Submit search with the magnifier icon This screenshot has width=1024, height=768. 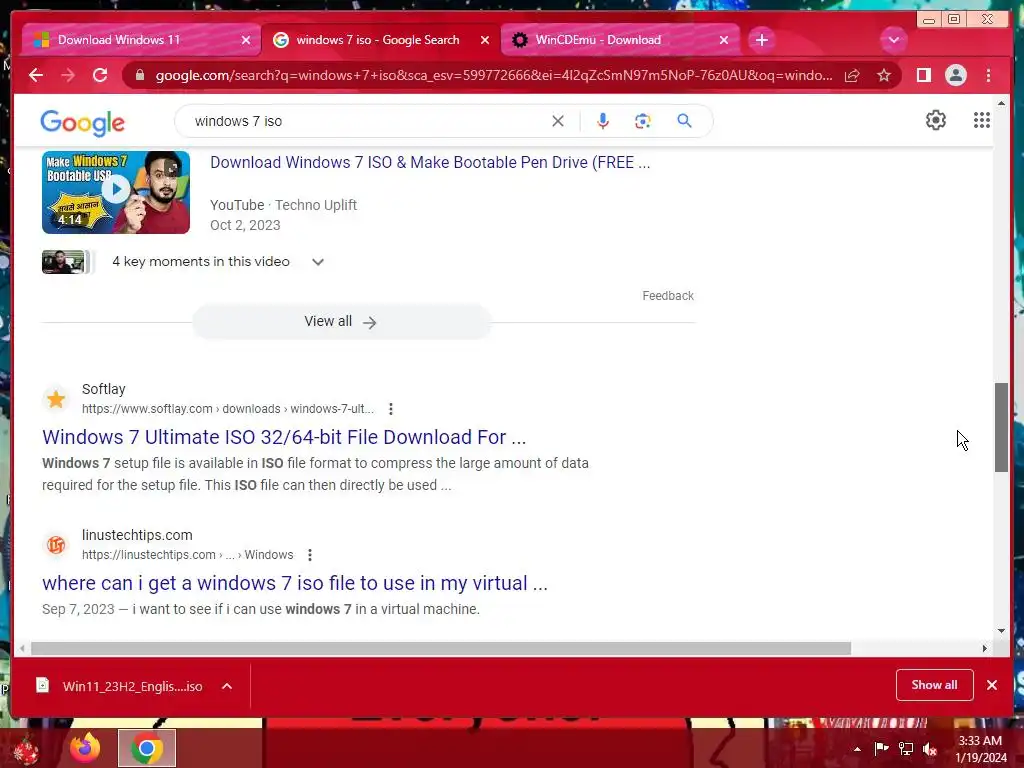coord(684,121)
